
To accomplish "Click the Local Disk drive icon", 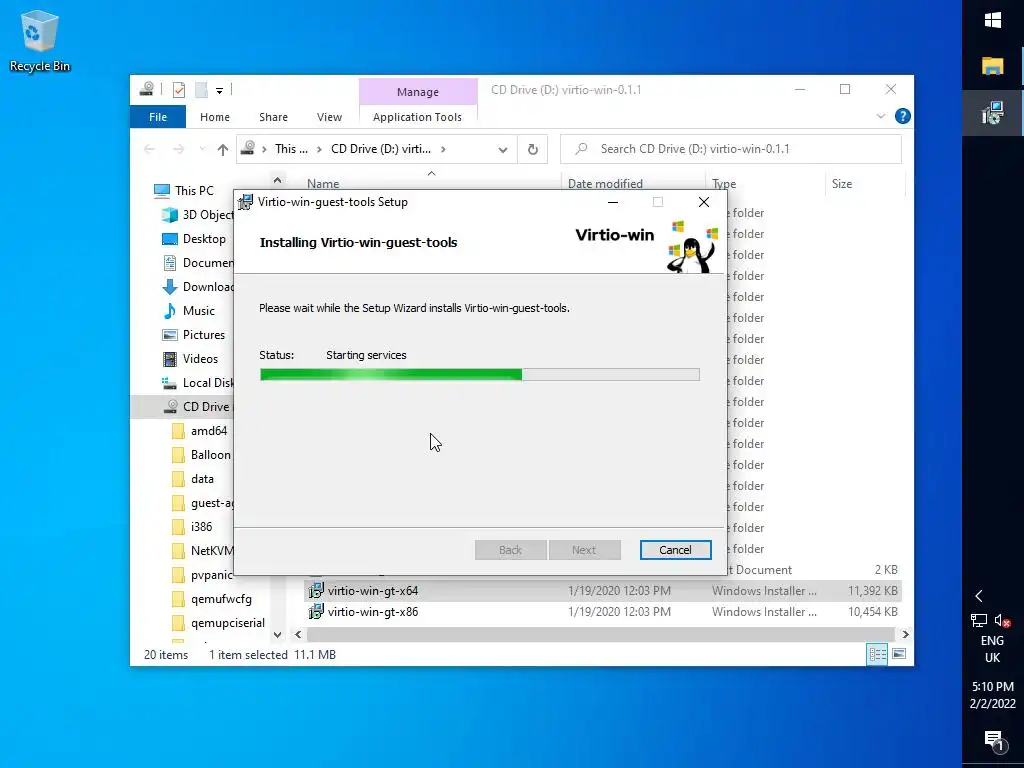I will pyautogui.click(x=170, y=383).
